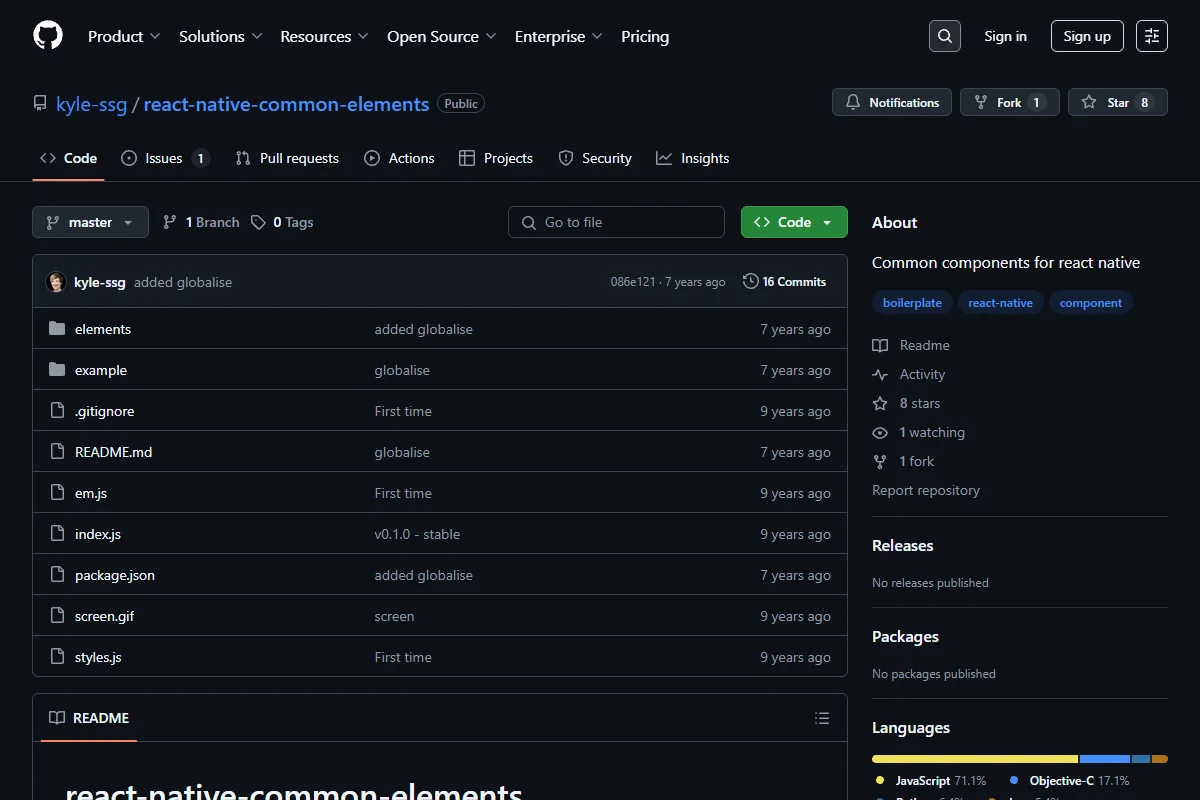Click the tag icon beside 0 Tags
The width and height of the screenshot is (1200, 800).
point(258,222)
